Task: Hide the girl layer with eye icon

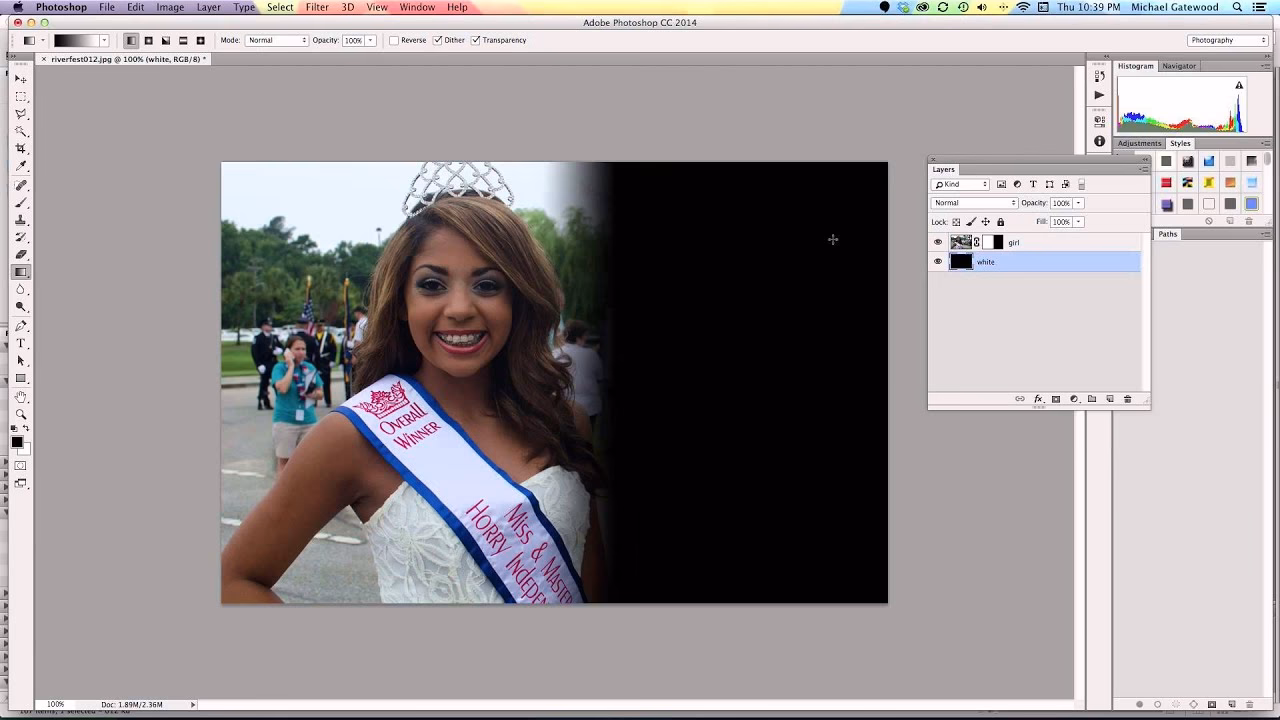Action: click(938, 242)
